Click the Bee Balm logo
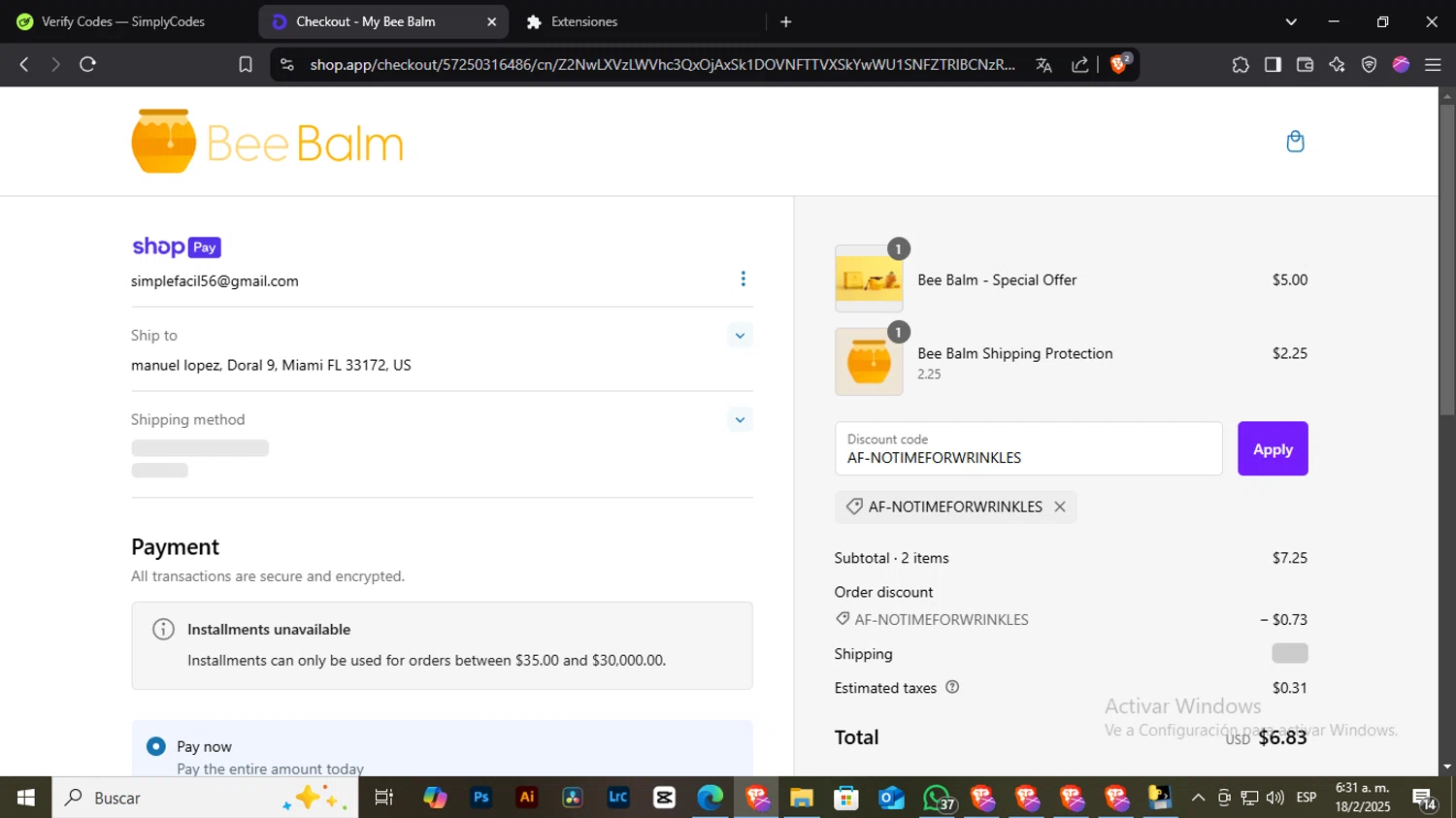Screen dimensions: 1456x818 (267, 142)
